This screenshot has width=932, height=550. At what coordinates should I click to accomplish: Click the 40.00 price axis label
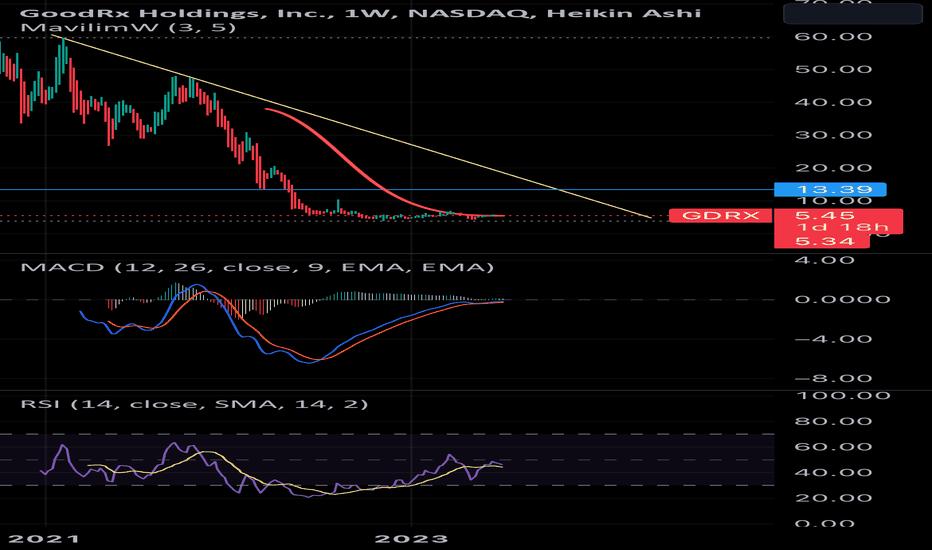[x=833, y=102]
